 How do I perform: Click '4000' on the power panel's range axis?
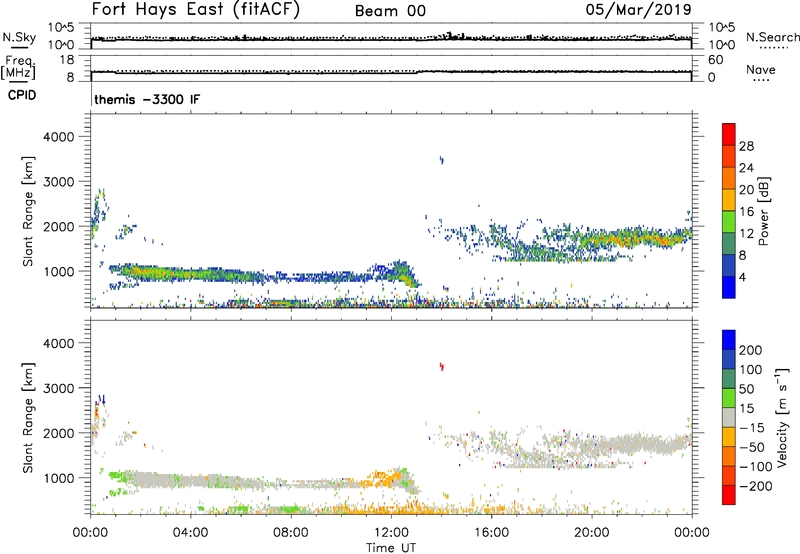[x=58, y=137]
